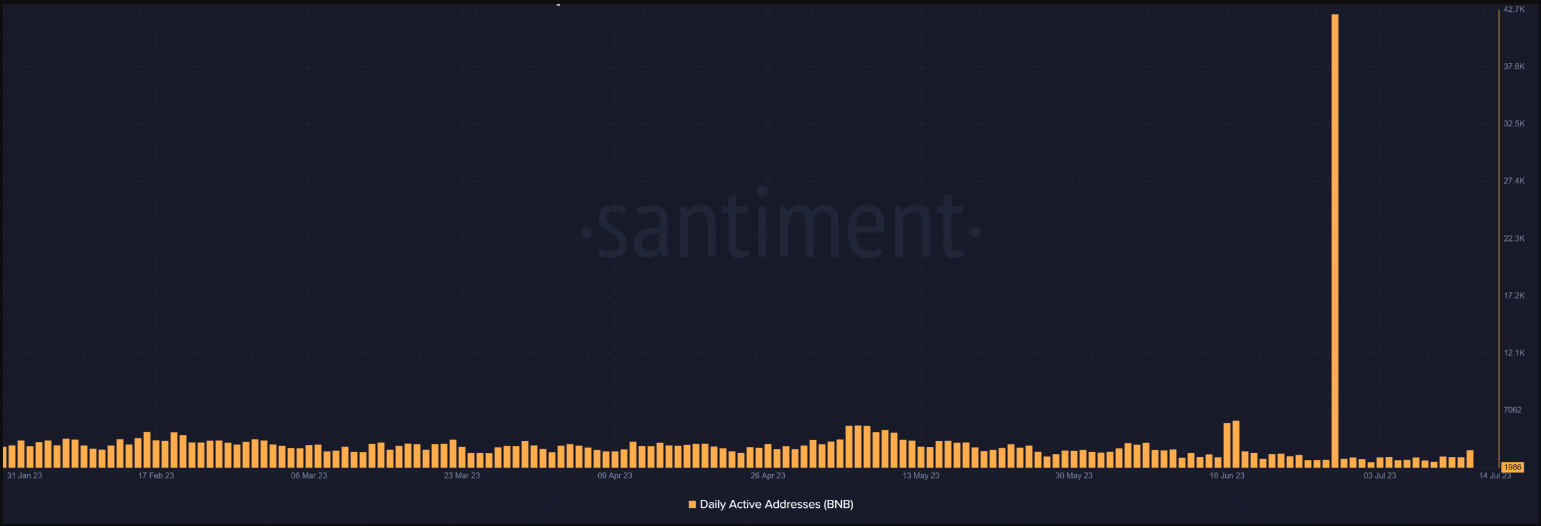Click the 32.5K y-axis label
Viewport: 1541px width, 526px height.
coord(1513,123)
